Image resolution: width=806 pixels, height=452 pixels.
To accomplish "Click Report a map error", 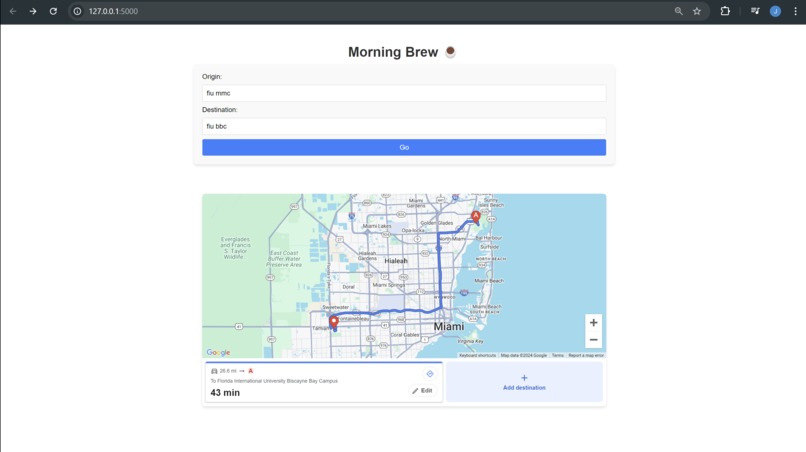I will [x=586, y=355].
